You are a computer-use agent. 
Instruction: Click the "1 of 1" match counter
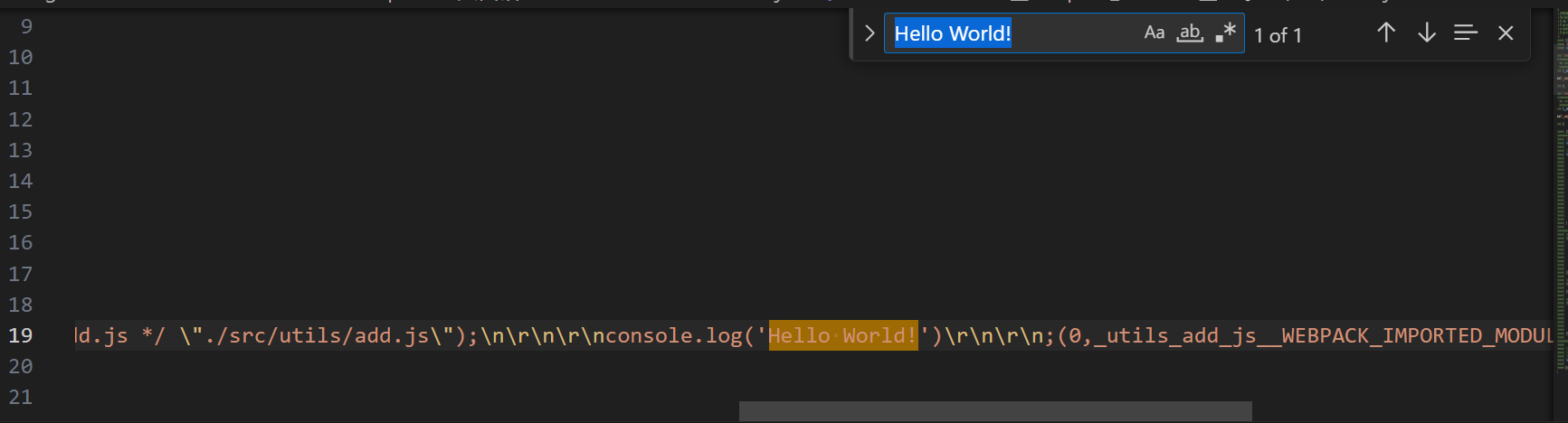pos(1278,35)
